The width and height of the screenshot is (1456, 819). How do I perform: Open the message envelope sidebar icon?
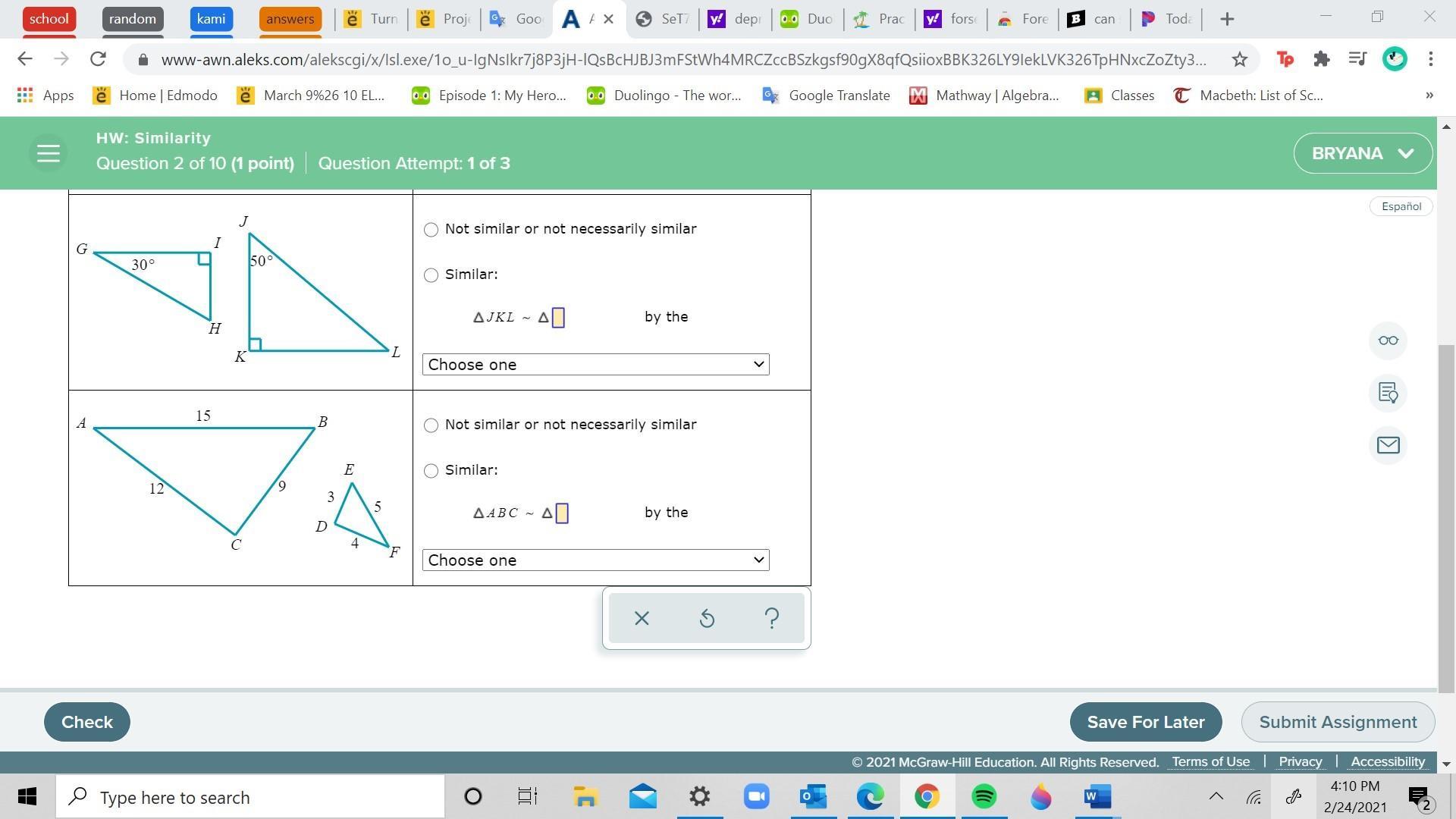pos(1388,445)
